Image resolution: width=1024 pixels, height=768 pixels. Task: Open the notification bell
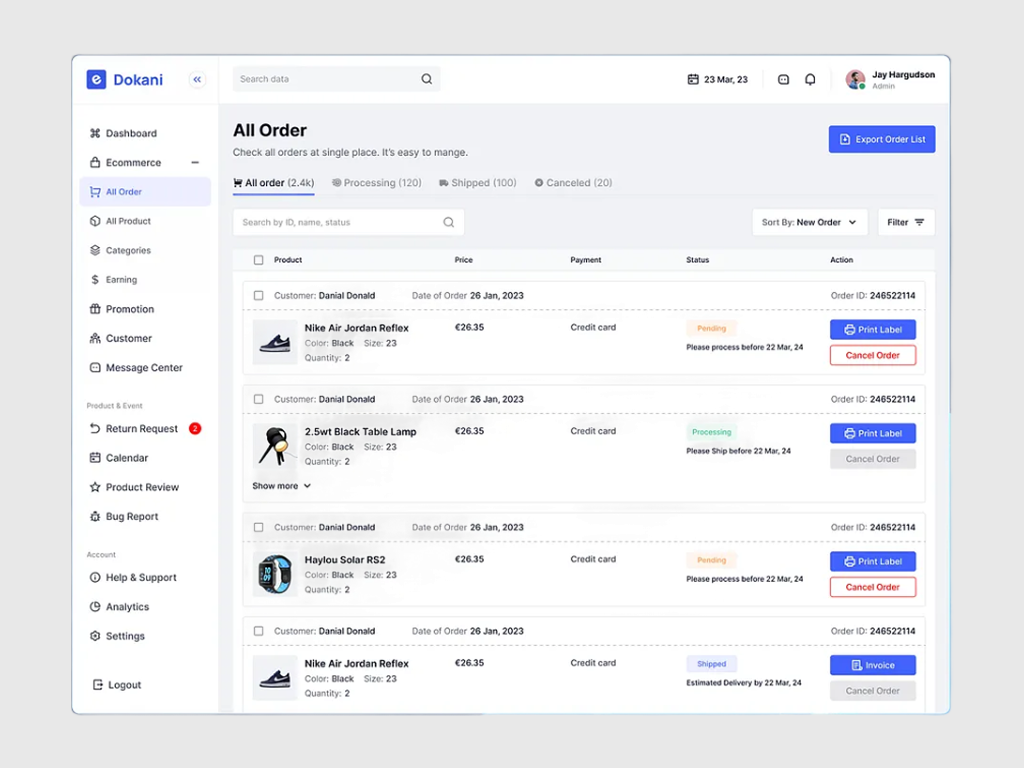point(810,79)
